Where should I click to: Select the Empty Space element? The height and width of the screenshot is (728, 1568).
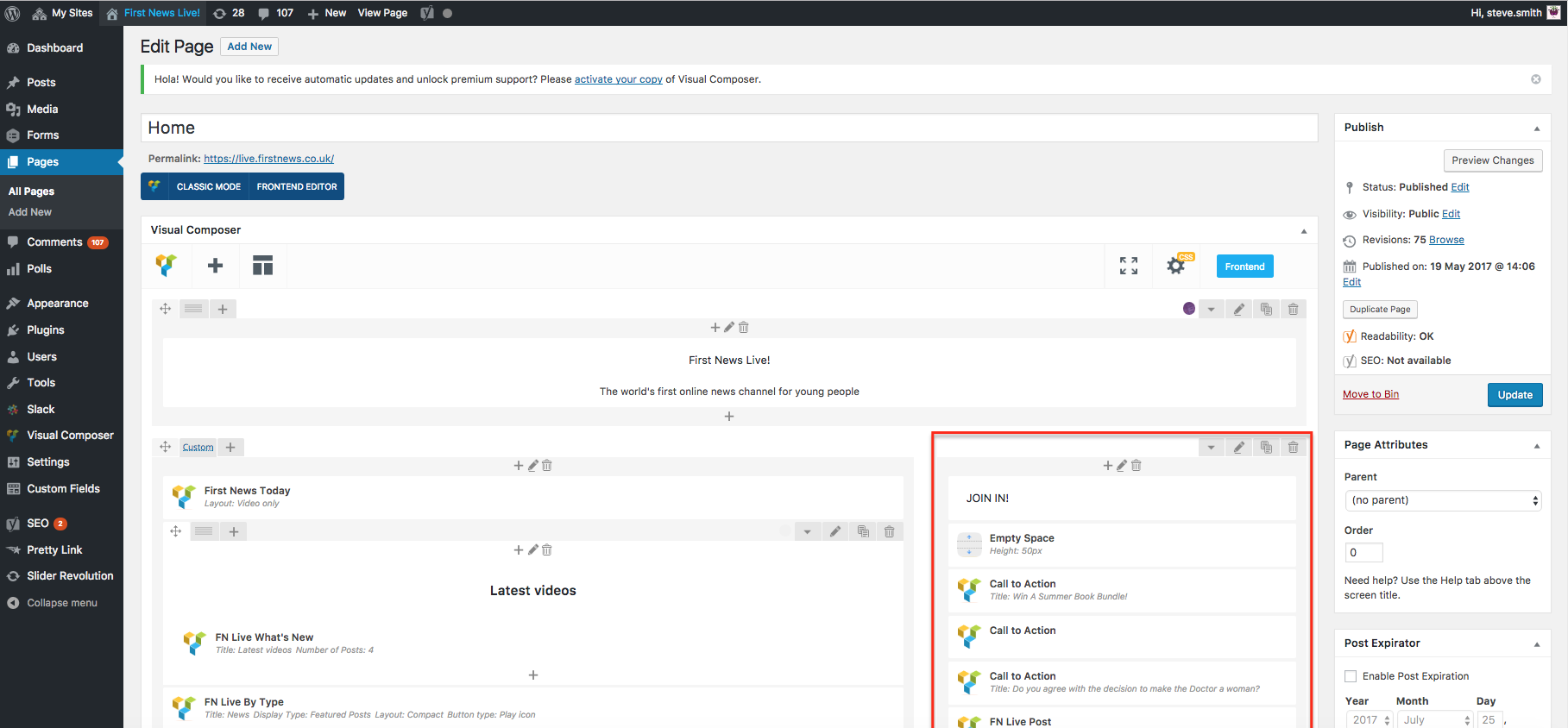coord(1122,544)
